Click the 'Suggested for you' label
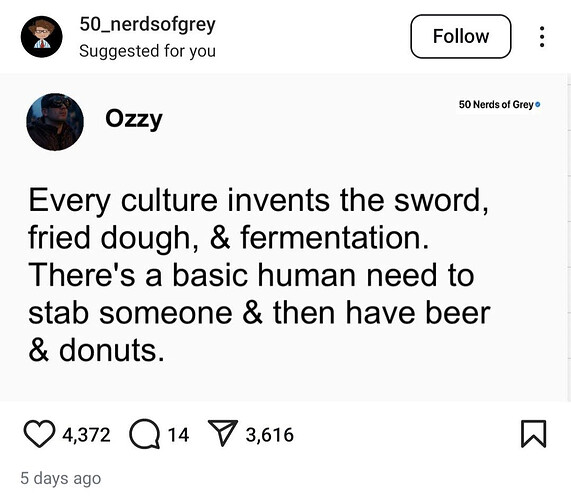This screenshot has height=500, width=571. pyautogui.click(x=147, y=51)
